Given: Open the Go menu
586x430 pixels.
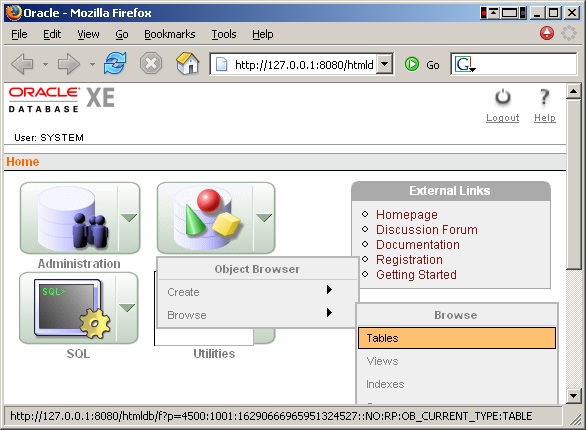Looking at the screenshot, I should tap(122, 34).
